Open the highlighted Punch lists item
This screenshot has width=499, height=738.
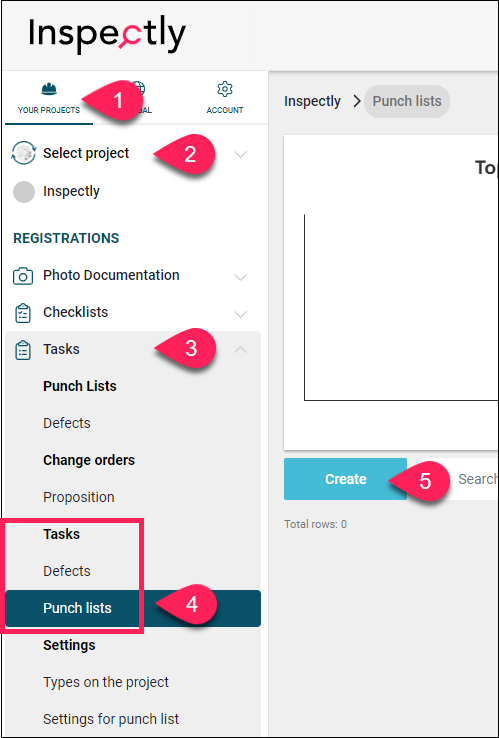[x=133, y=608]
